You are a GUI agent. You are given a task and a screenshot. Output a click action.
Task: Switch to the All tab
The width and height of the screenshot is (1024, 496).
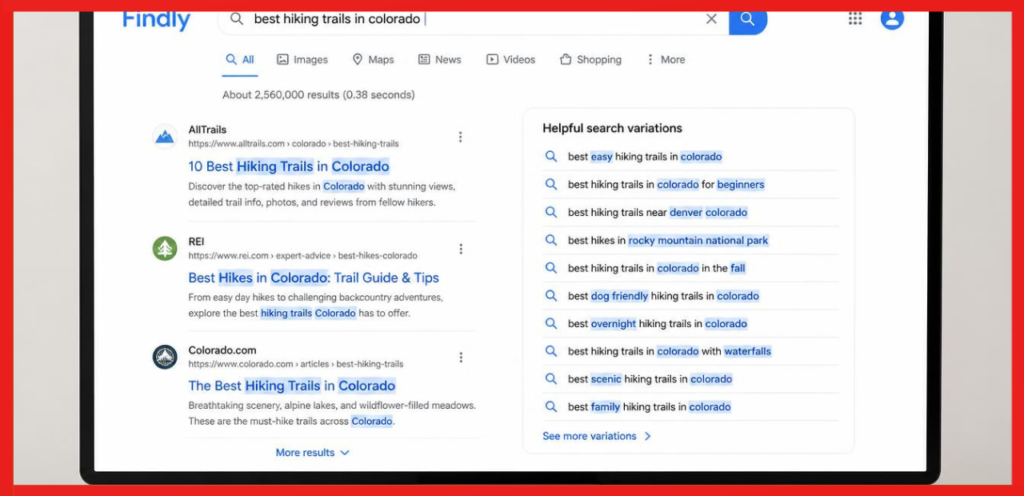(240, 59)
